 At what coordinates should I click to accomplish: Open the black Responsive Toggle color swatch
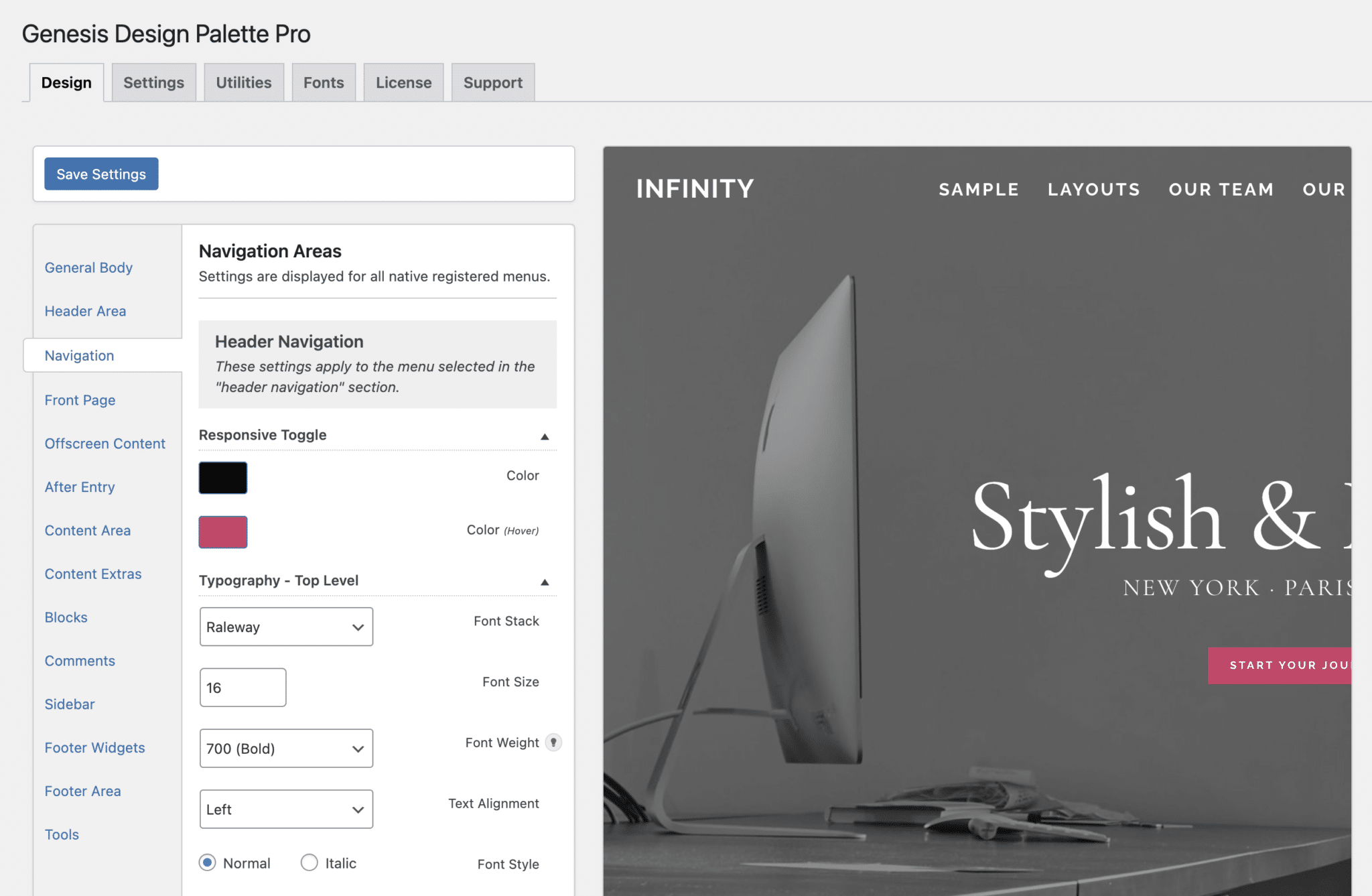coord(222,477)
